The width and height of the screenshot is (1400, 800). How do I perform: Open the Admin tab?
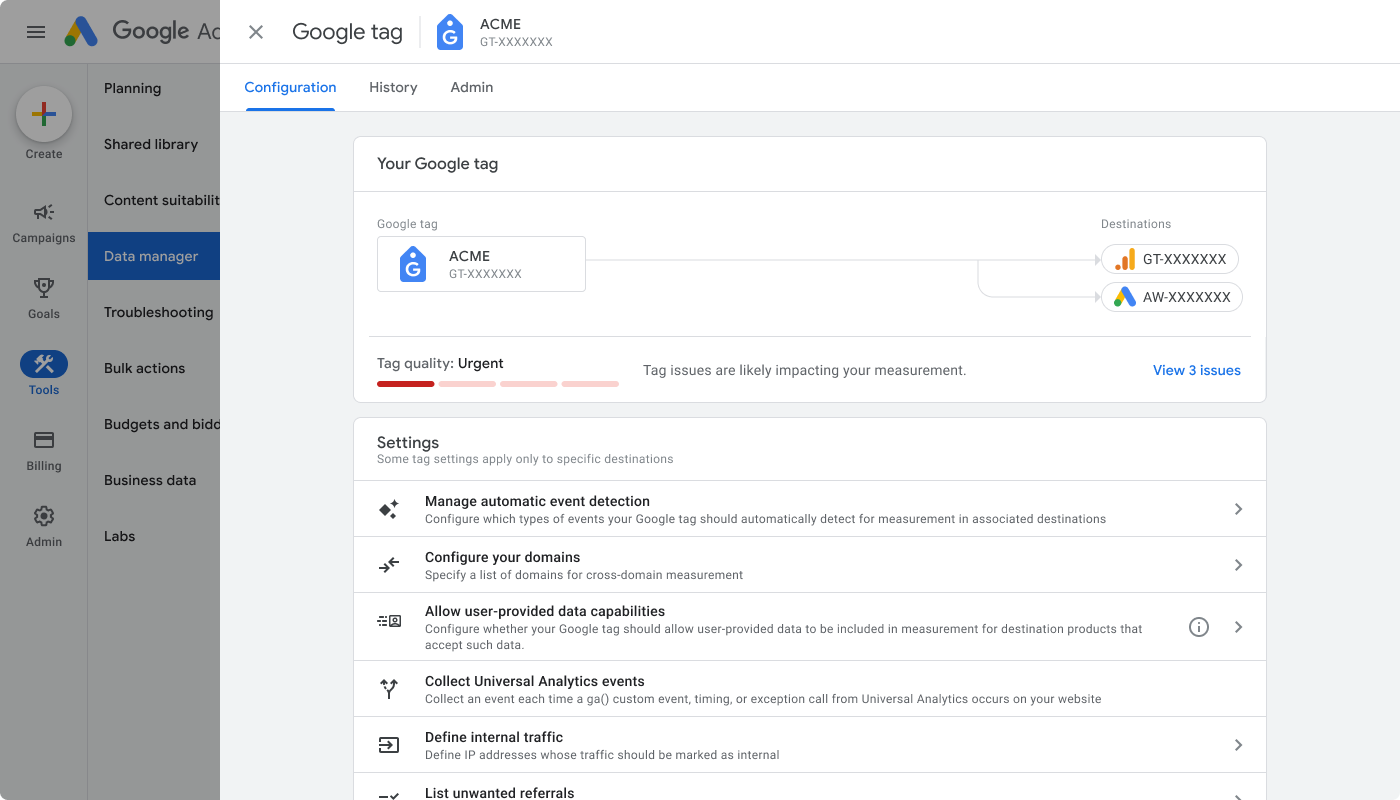(471, 87)
